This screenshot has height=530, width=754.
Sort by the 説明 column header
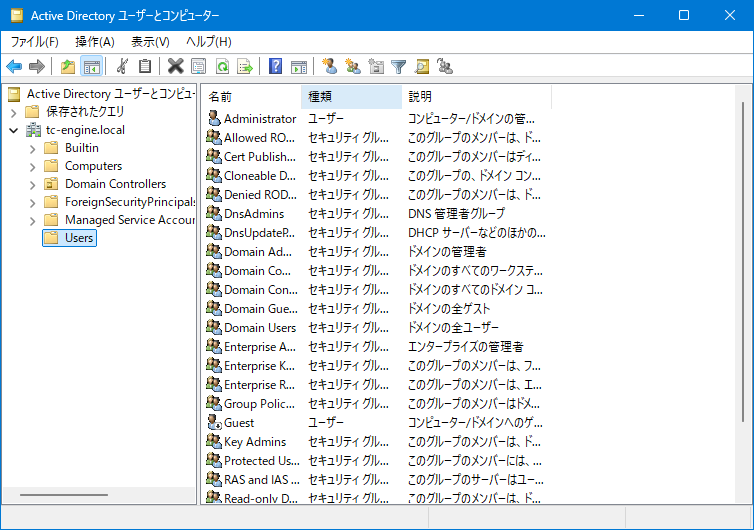477,97
